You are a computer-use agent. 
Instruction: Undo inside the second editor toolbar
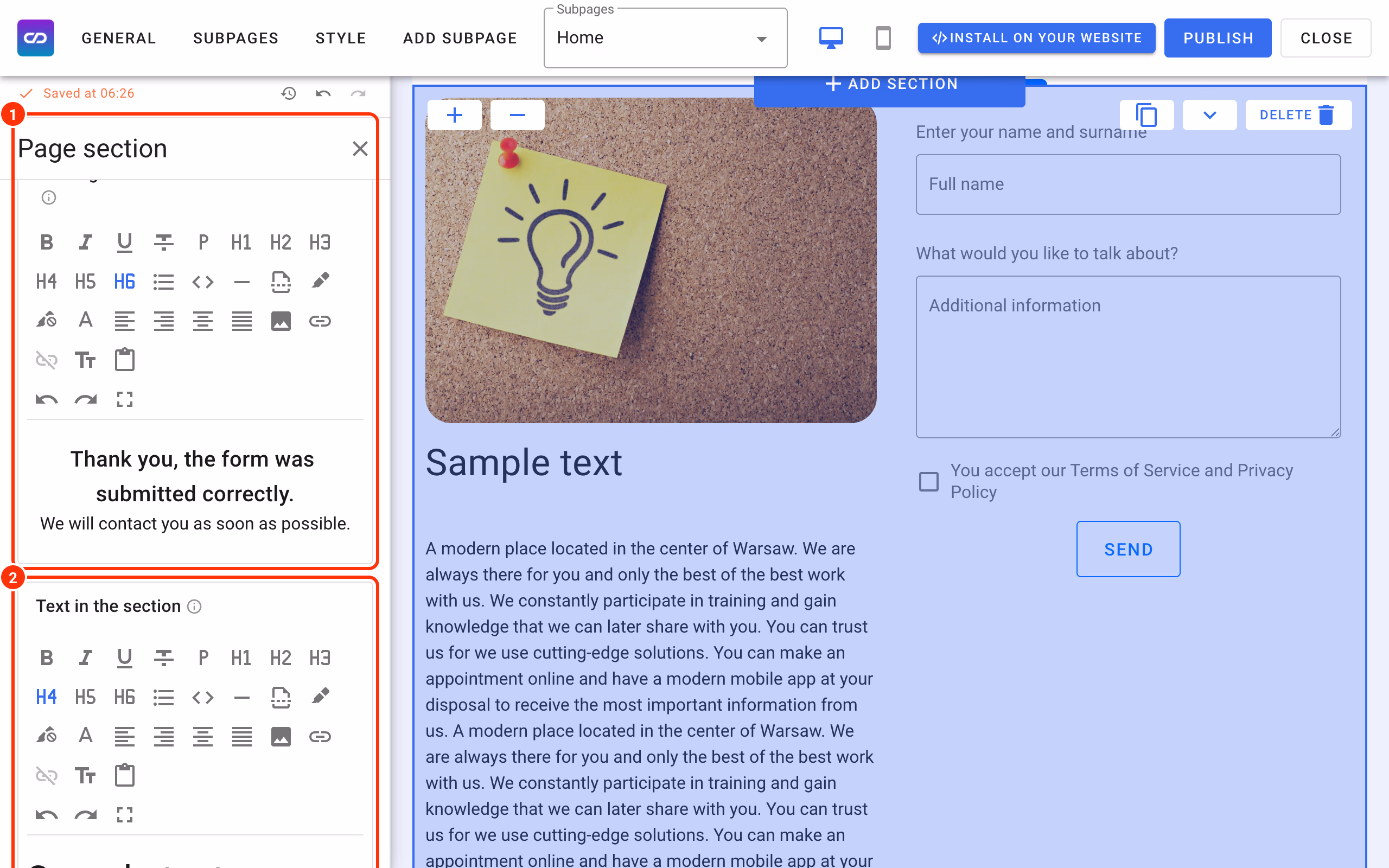coord(47,815)
